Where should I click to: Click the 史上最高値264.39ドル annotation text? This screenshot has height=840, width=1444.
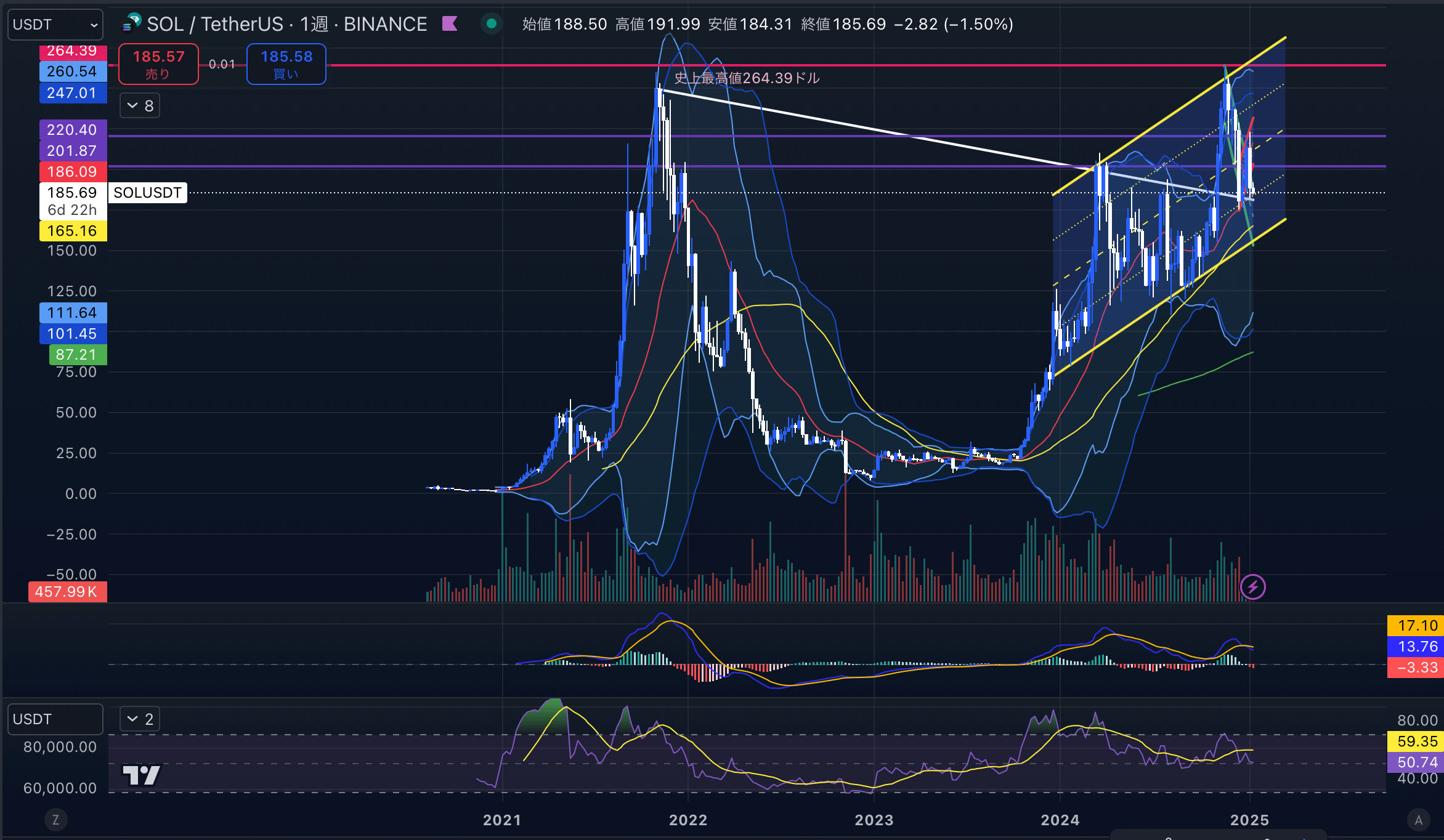click(747, 78)
